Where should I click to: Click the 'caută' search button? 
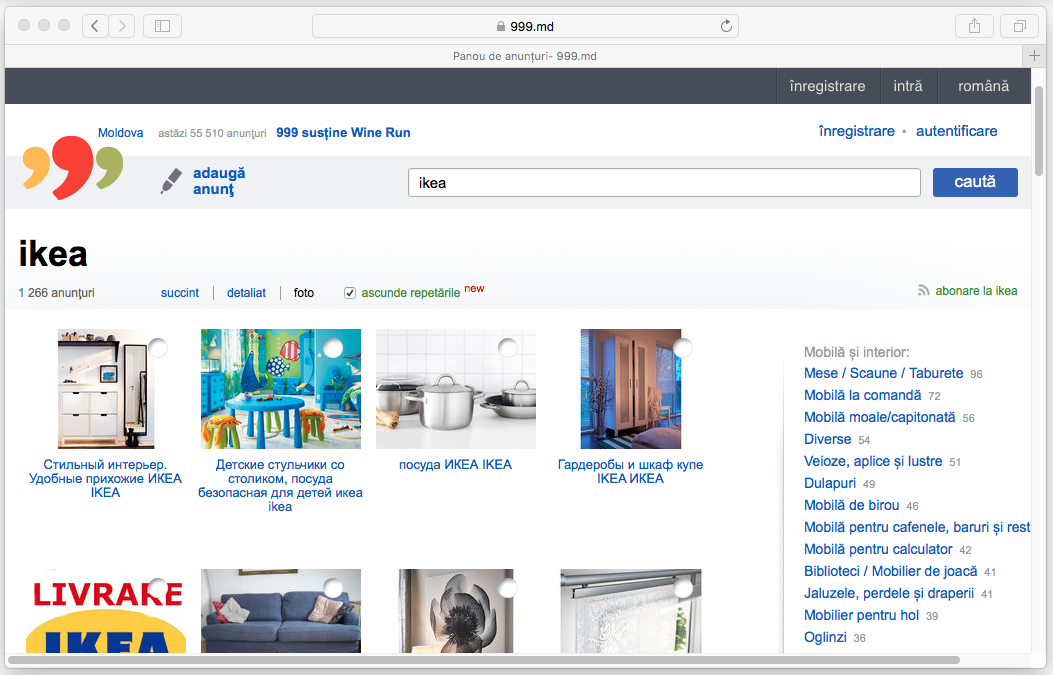point(975,182)
